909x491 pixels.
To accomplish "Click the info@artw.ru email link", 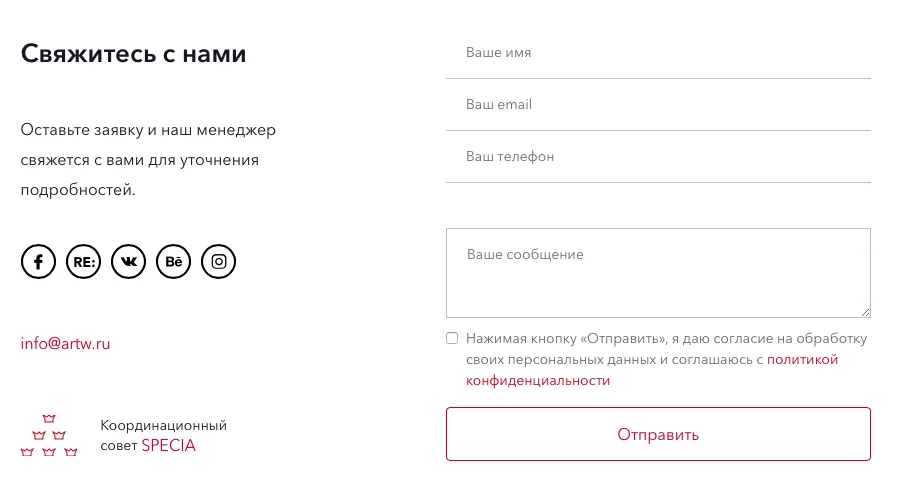I will point(66,344).
